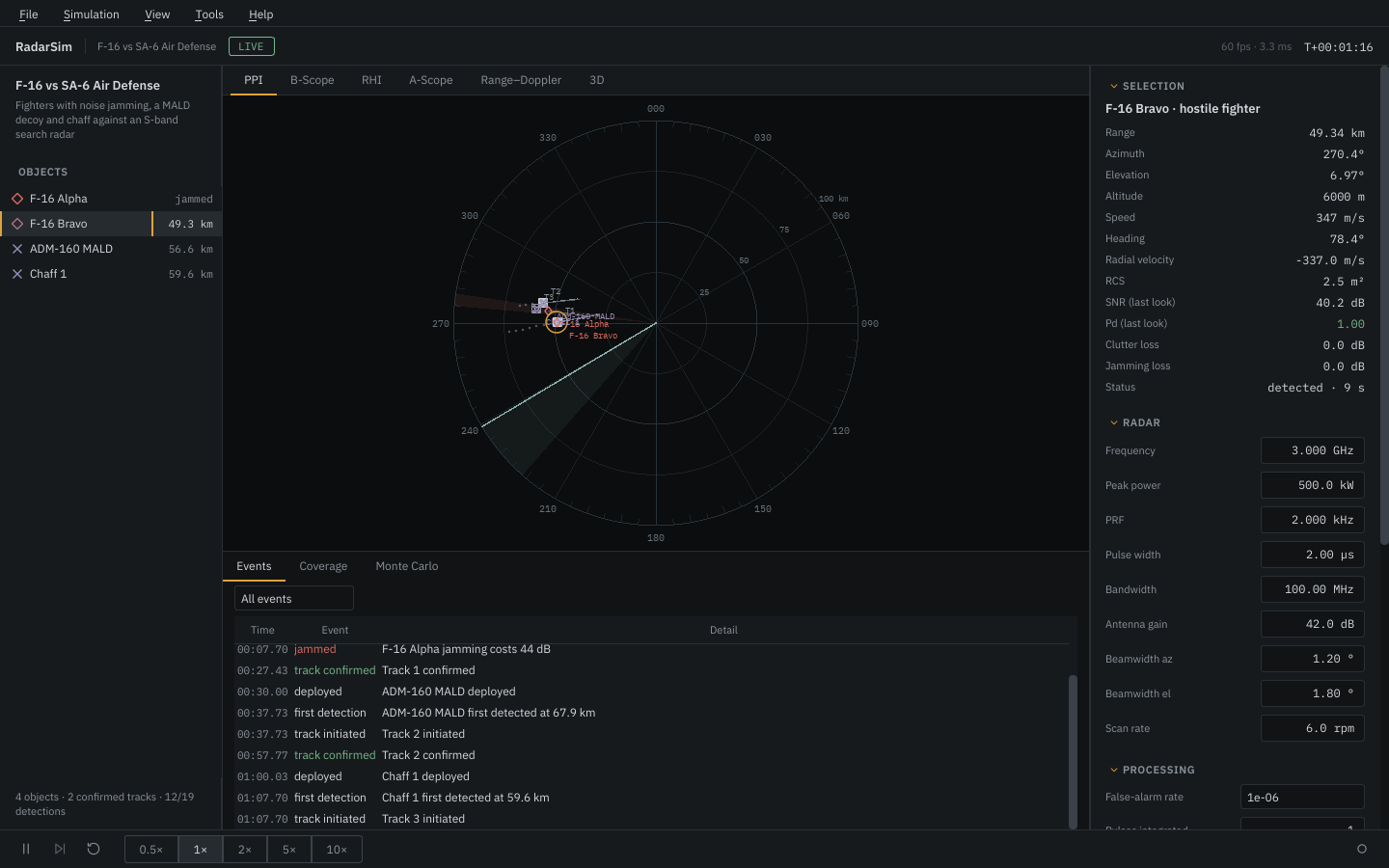Open the Monte Carlo tab
This screenshot has height=868, width=1389.
[407, 566]
